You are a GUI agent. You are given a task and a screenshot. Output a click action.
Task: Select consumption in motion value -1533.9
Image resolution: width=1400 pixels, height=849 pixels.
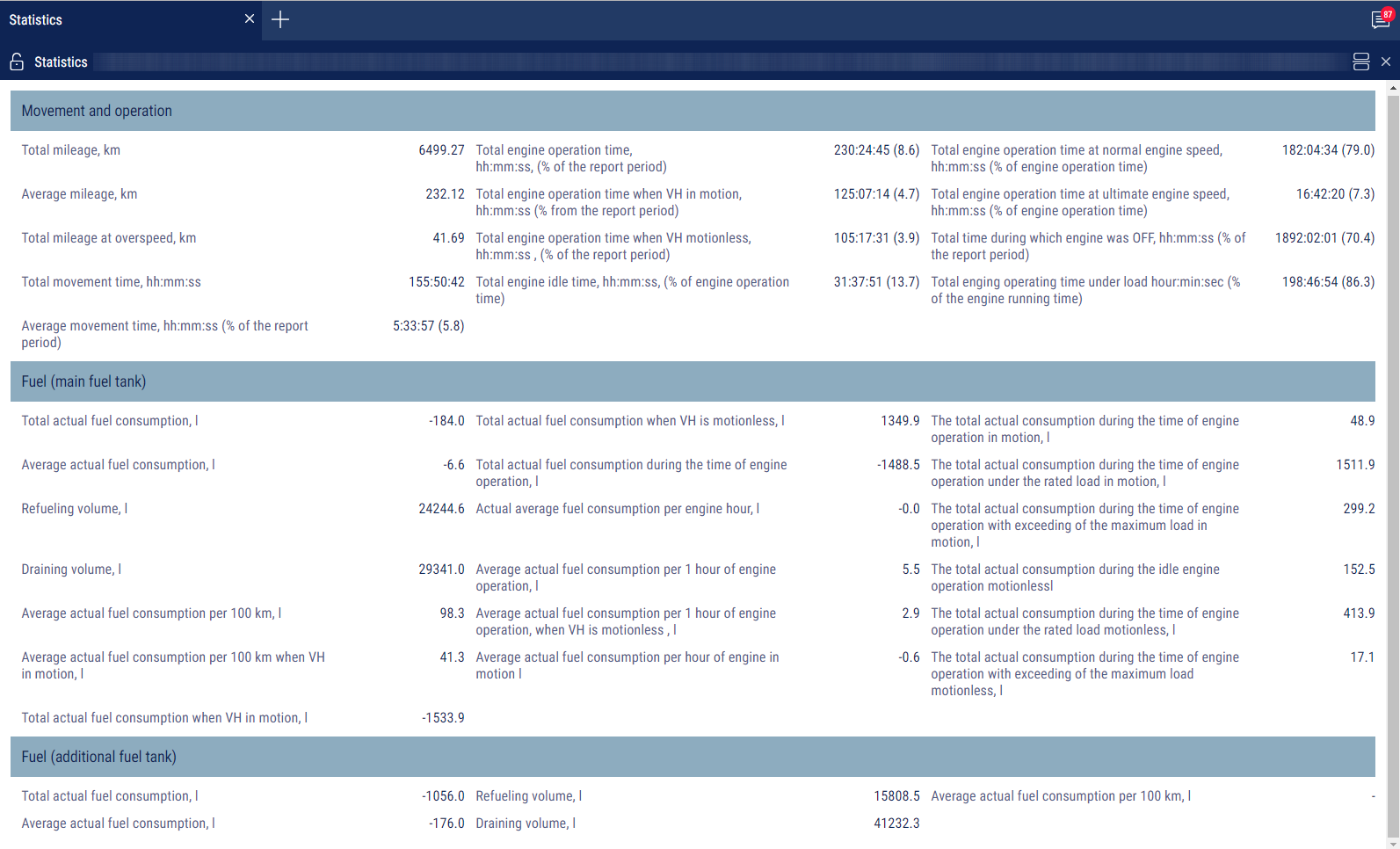(443, 718)
